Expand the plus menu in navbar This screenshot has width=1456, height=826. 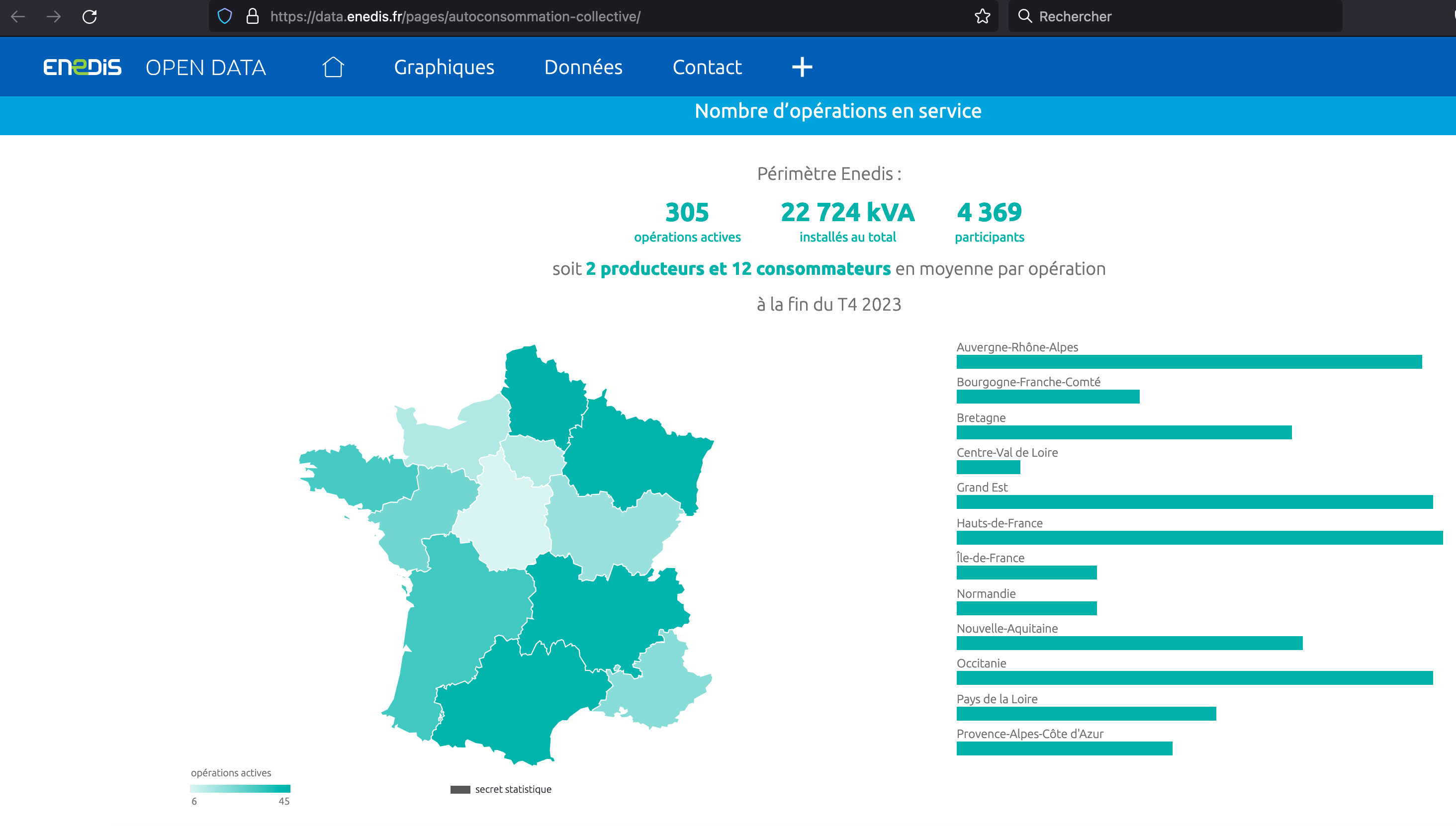tap(802, 67)
